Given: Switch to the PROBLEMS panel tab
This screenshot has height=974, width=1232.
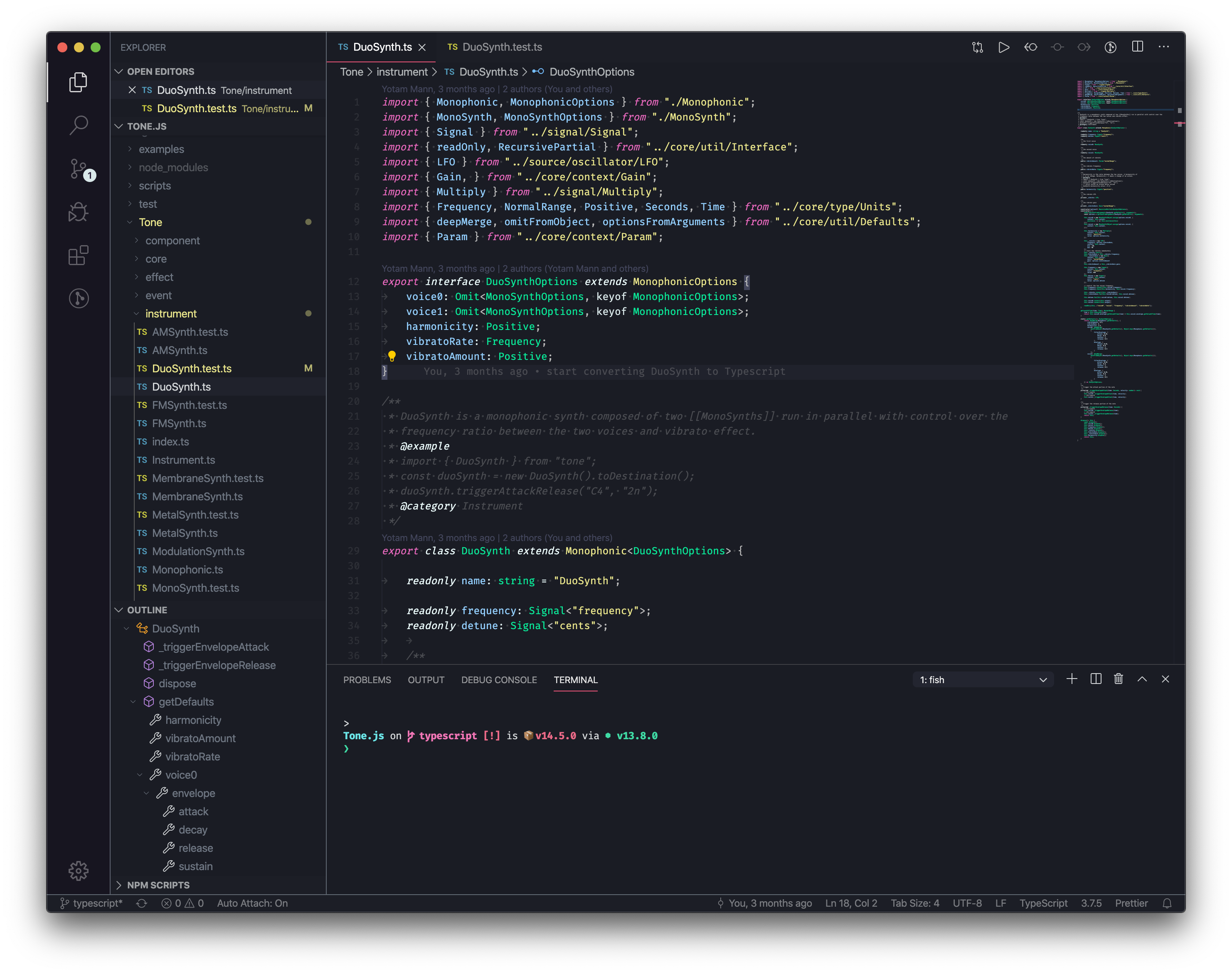Looking at the screenshot, I should pyautogui.click(x=367, y=680).
